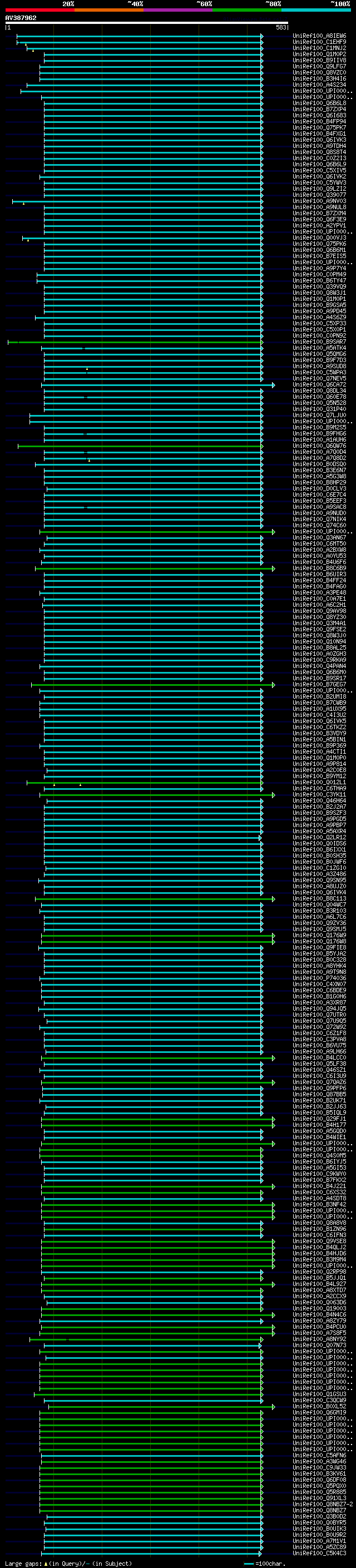Click the green alignment bar for UniRef100_Q6QW76
Image resolution: width=356 pixels, height=1568 pixels.
[140, 446]
